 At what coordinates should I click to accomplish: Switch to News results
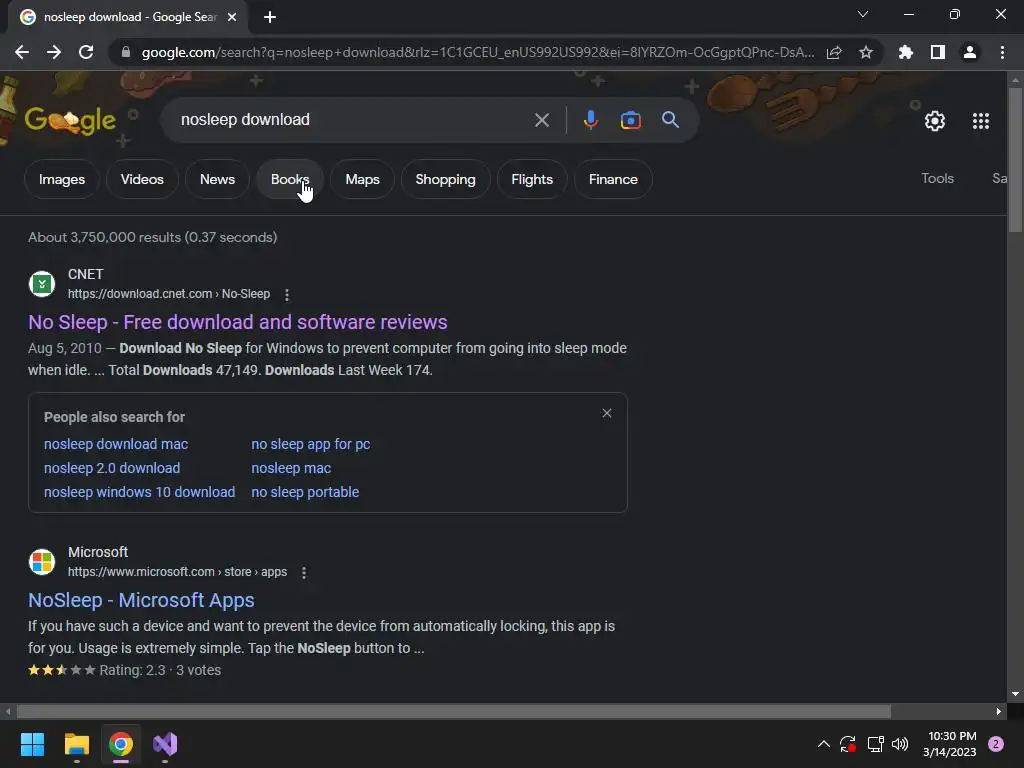pos(217,179)
